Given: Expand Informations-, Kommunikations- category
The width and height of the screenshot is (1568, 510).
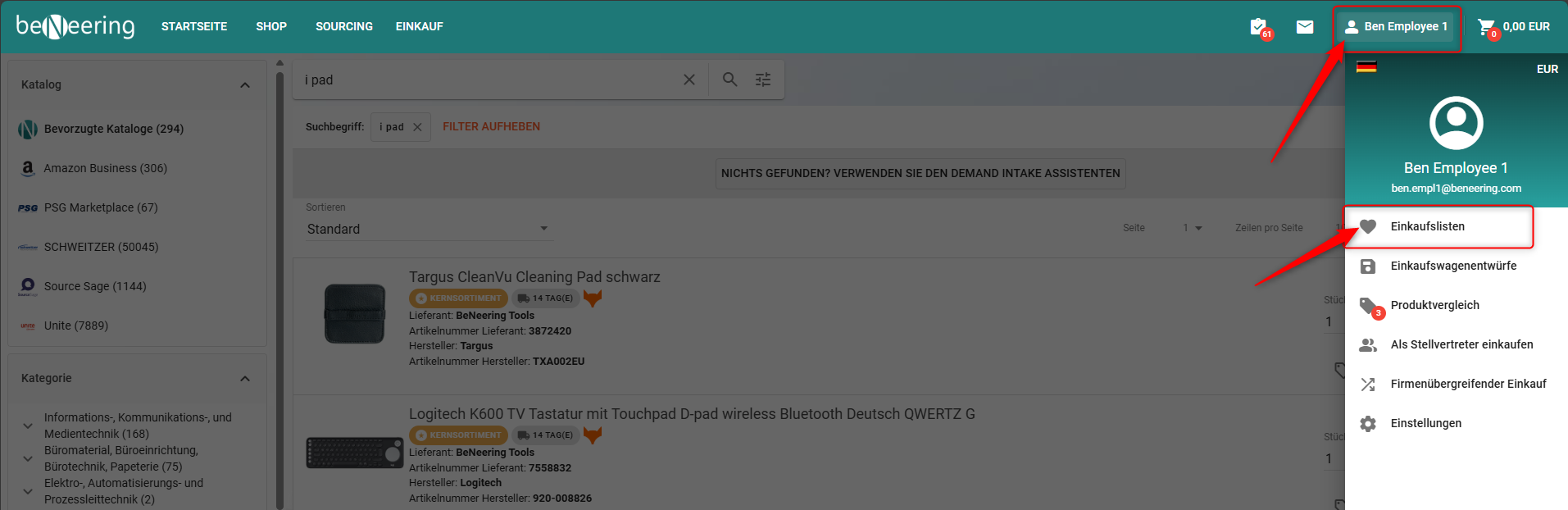Looking at the screenshot, I should tap(28, 426).
